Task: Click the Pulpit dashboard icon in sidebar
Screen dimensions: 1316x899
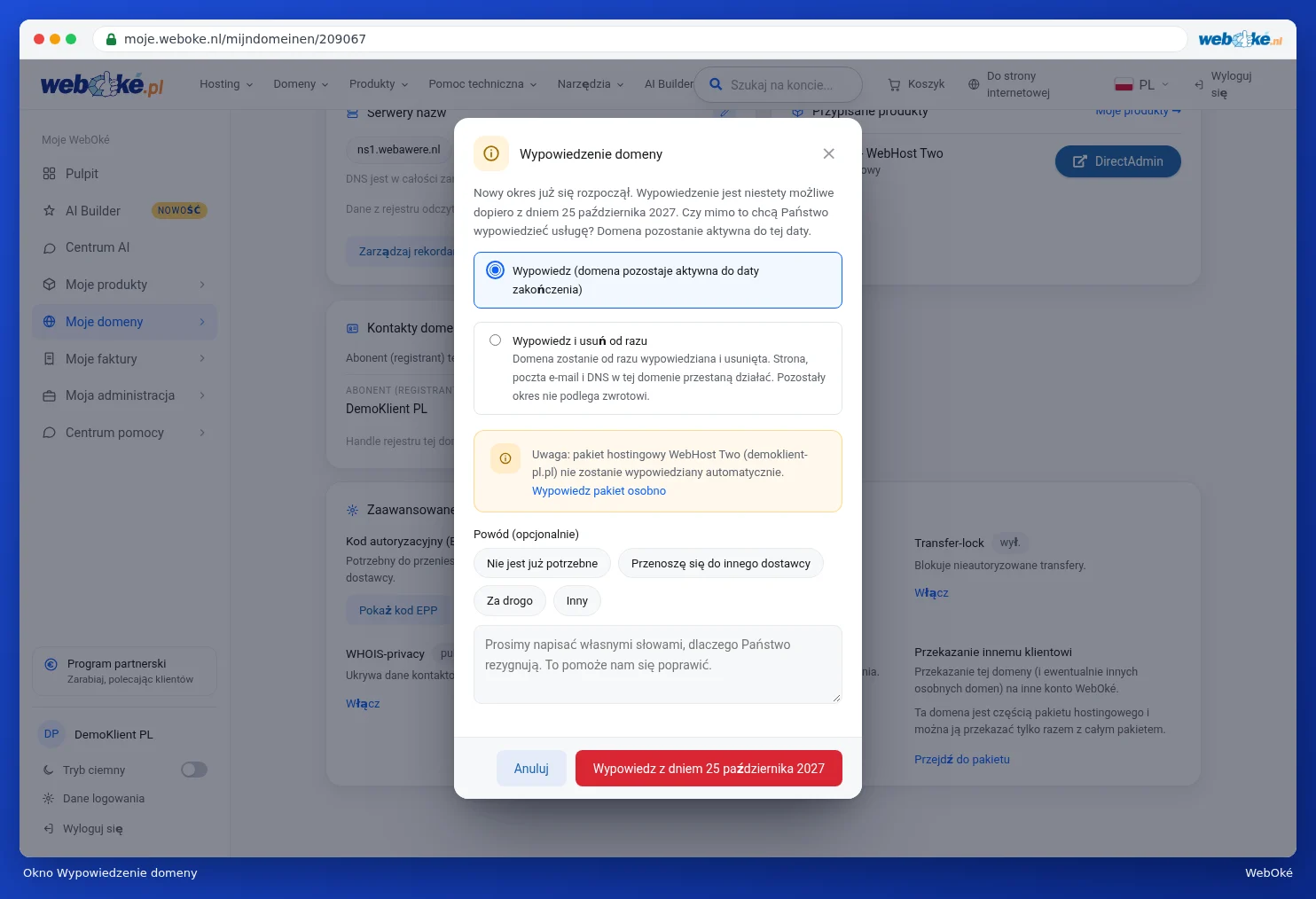Action: 49,174
